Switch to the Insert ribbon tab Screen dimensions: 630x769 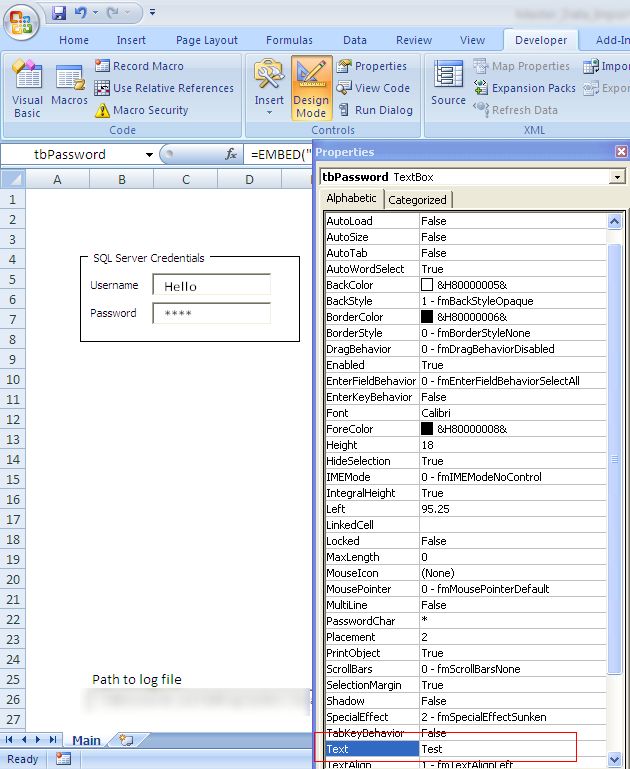(131, 40)
